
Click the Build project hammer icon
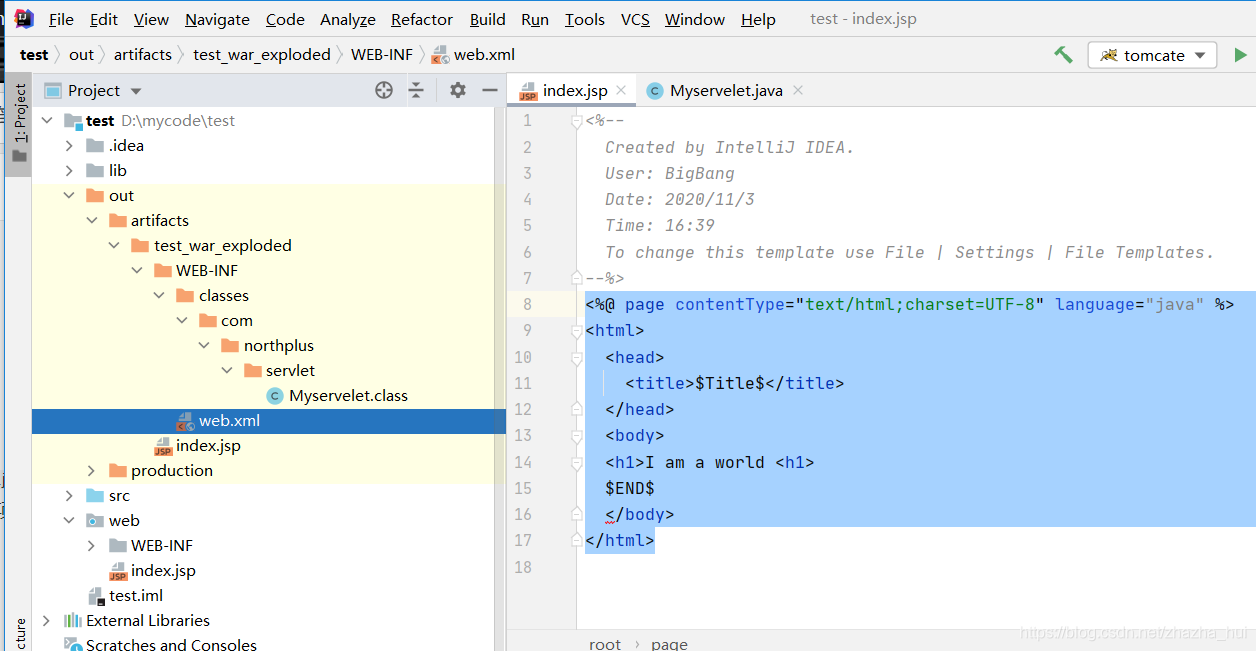pos(1063,55)
